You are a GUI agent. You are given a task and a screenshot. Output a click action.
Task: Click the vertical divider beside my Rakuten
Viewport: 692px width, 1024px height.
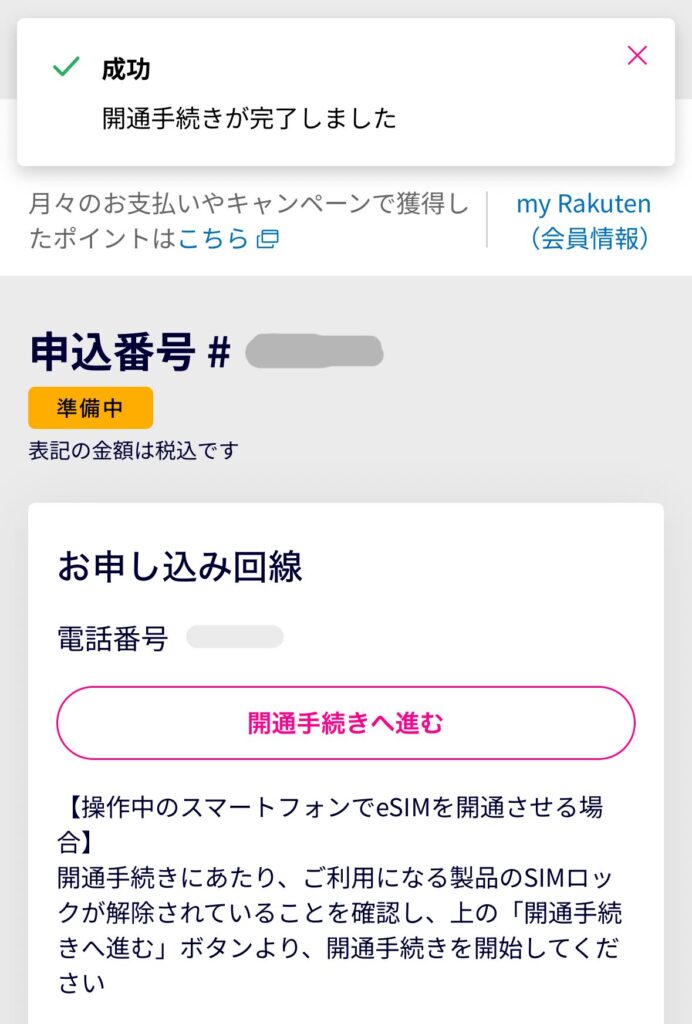[487, 220]
